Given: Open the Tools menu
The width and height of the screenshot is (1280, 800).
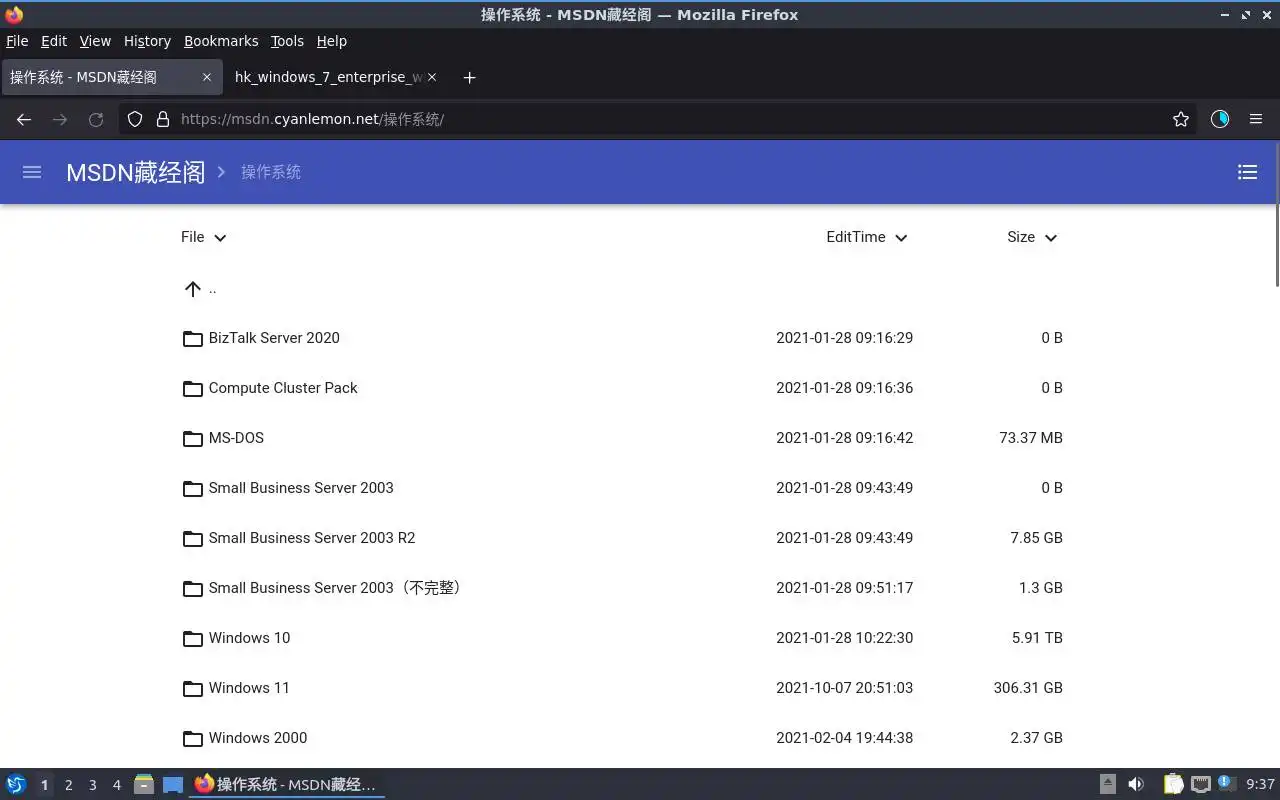Looking at the screenshot, I should pyautogui.click(x=287, y=41).
